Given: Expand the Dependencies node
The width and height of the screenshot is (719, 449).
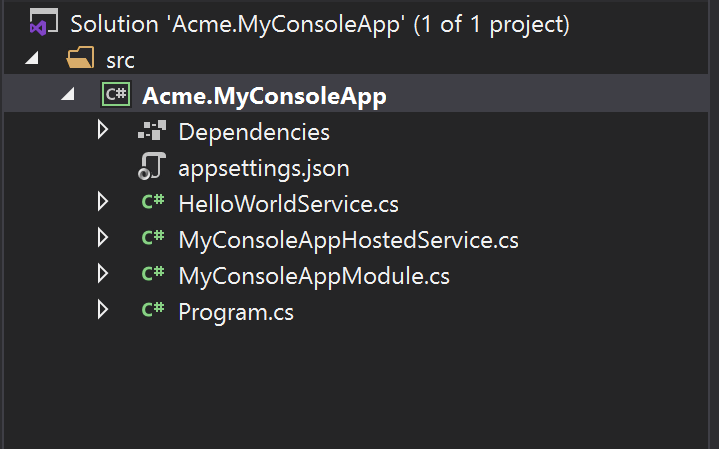Looking at the screenshot, I should (x=103, y=130).
